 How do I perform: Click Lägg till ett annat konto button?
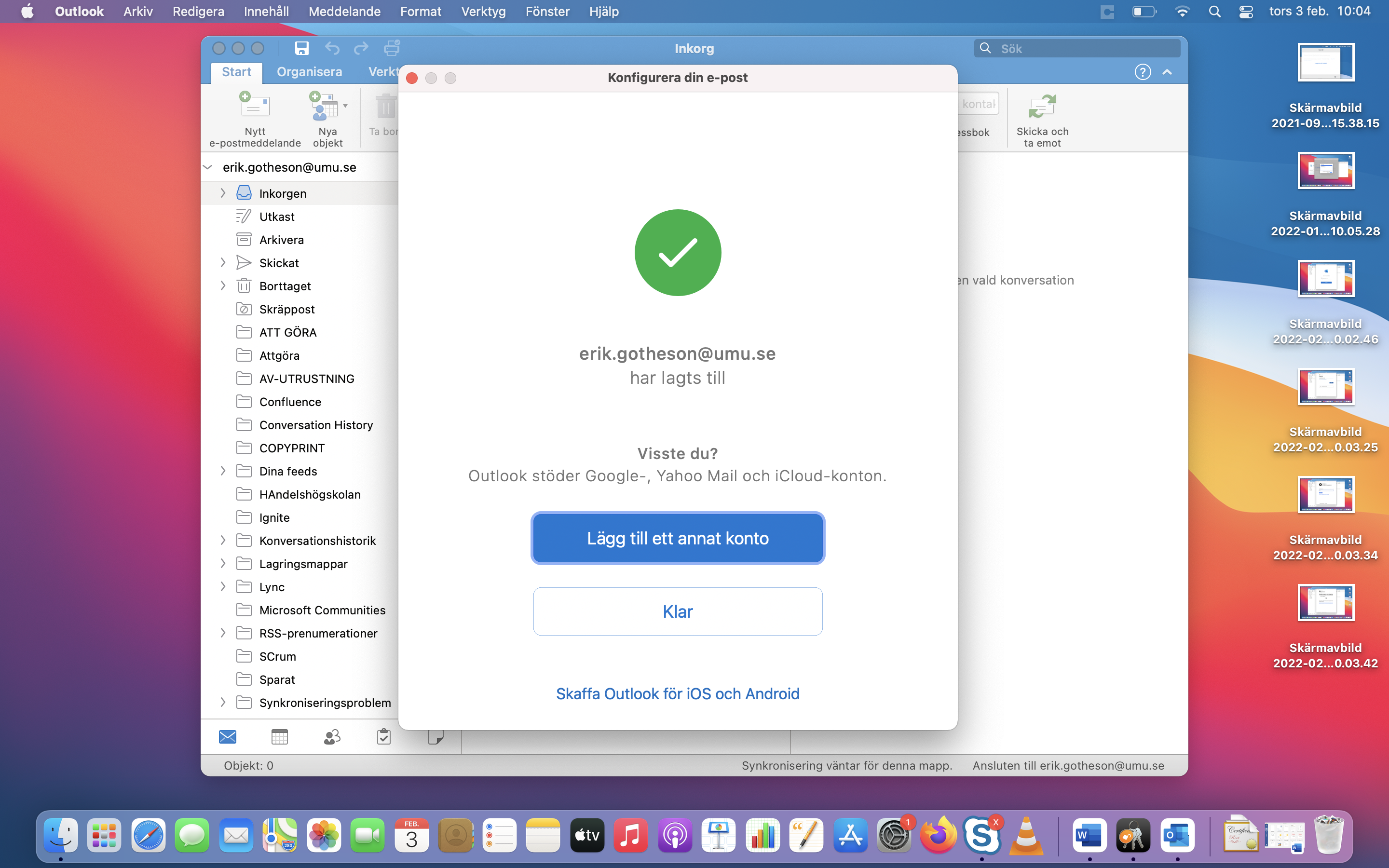click(x=678, y=538)
